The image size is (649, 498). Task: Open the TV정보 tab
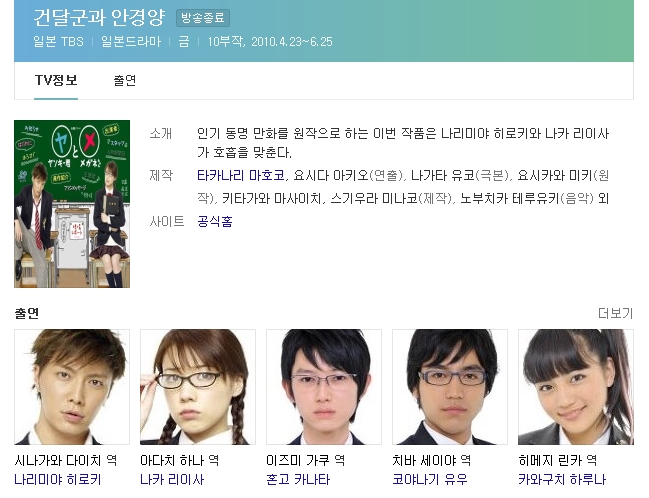click(x=56, y=80)
